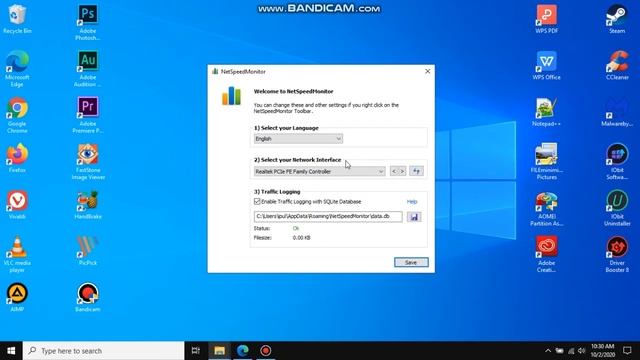Open Adobe Audition desktop shortcut
The width and height of the screenshot is (640, 360).
point(88,68)
